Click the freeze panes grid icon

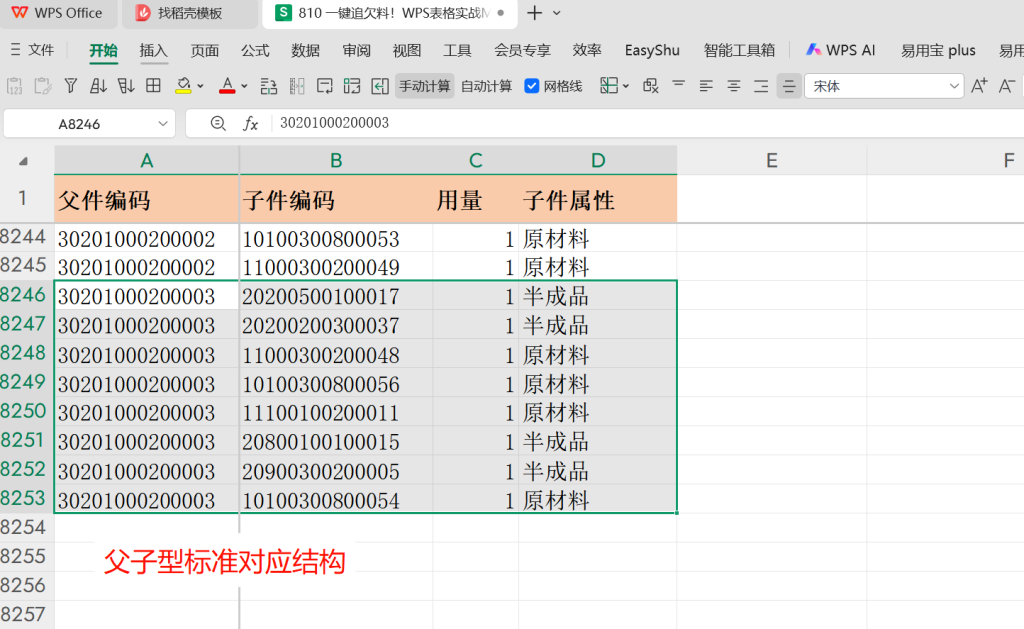(609, 86)
